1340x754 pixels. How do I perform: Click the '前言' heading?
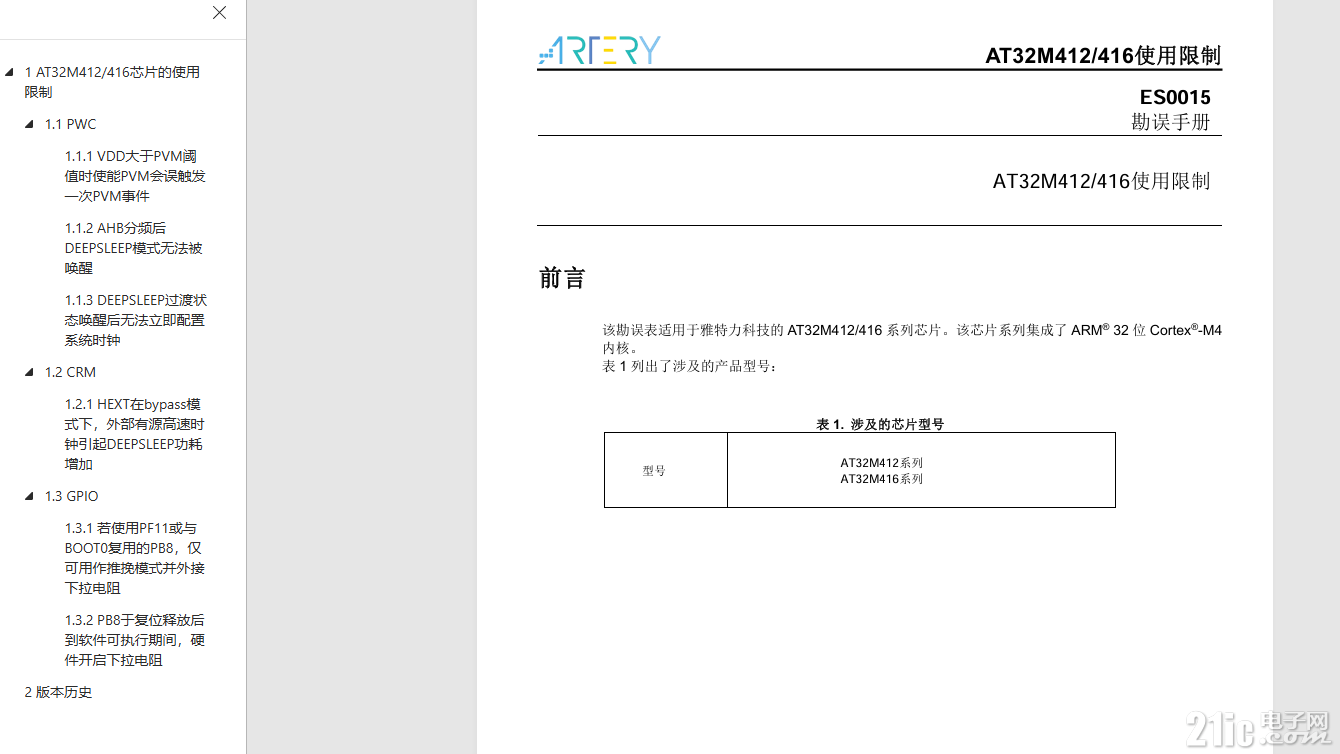click(x=562, y=278)
